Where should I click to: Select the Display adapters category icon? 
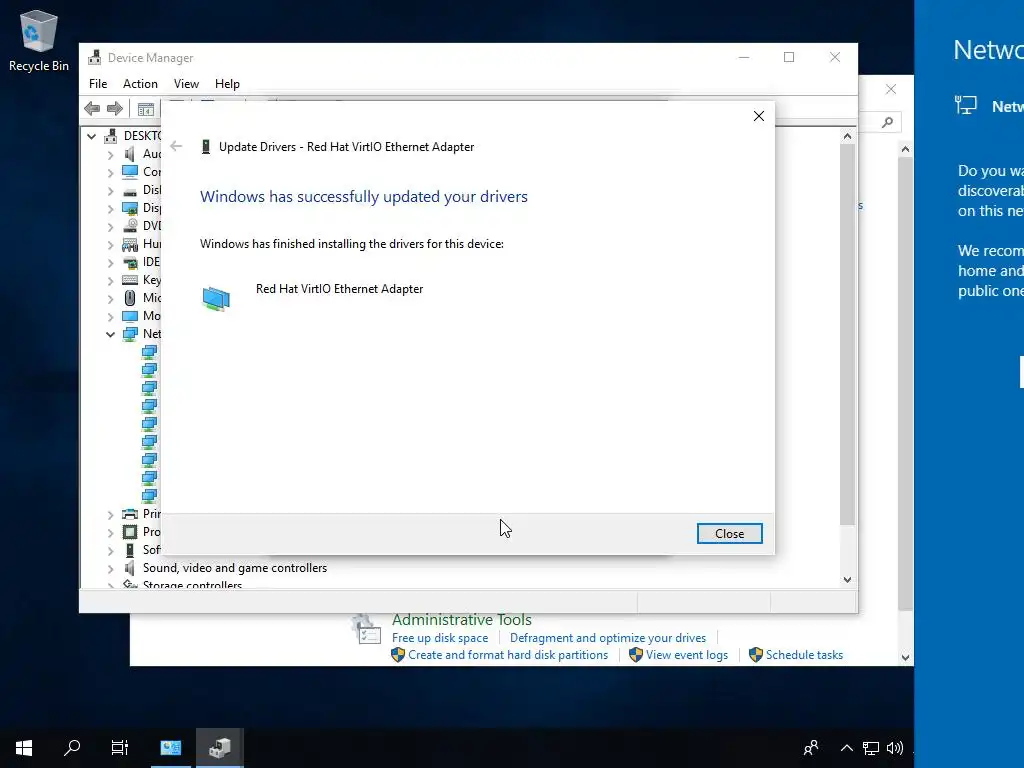coord(130,208)
